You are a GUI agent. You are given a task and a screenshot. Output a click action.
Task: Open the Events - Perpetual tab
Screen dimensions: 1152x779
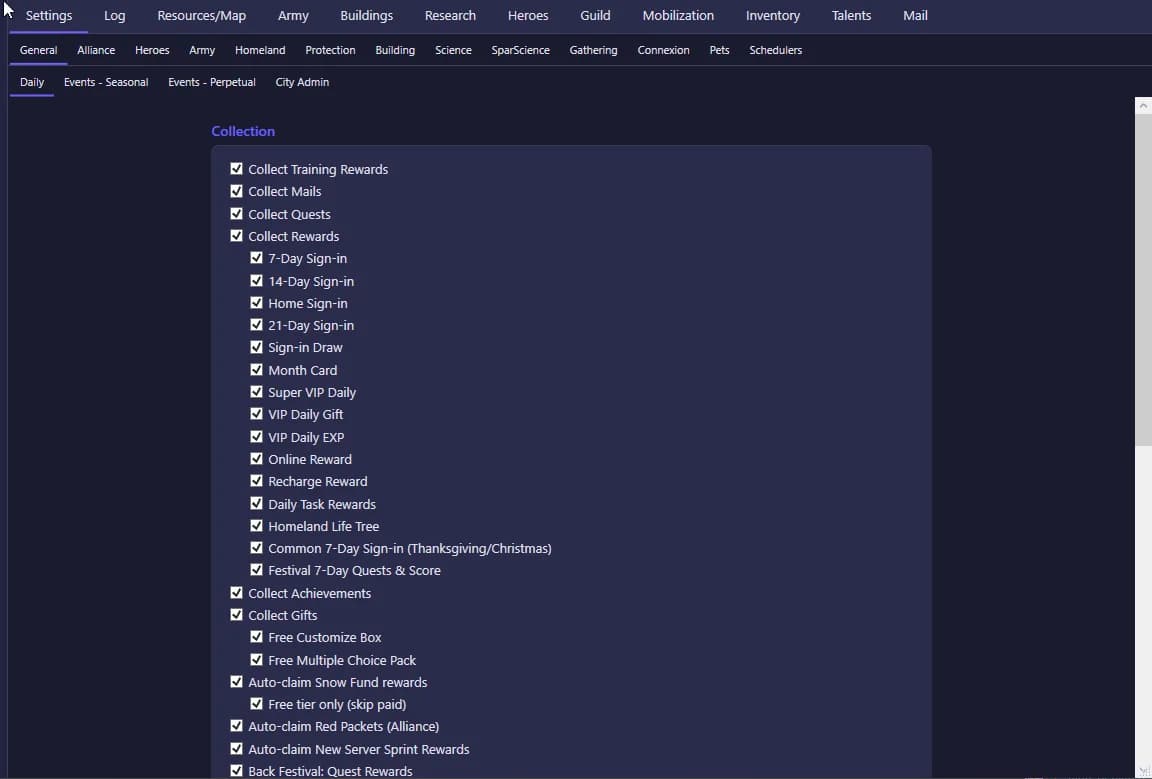coord(212,82)
